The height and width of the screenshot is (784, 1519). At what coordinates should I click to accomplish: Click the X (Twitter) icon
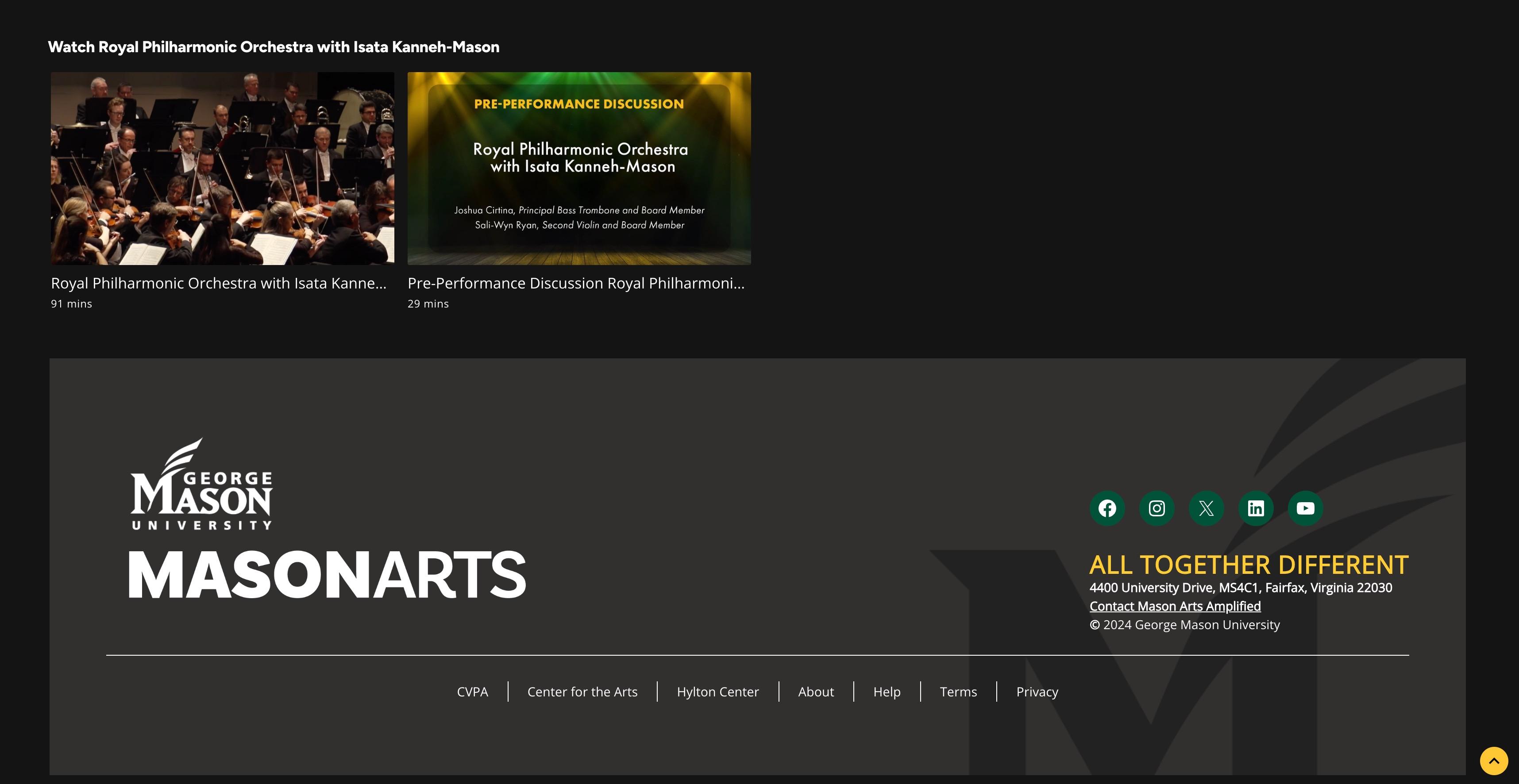[1206, 508]
